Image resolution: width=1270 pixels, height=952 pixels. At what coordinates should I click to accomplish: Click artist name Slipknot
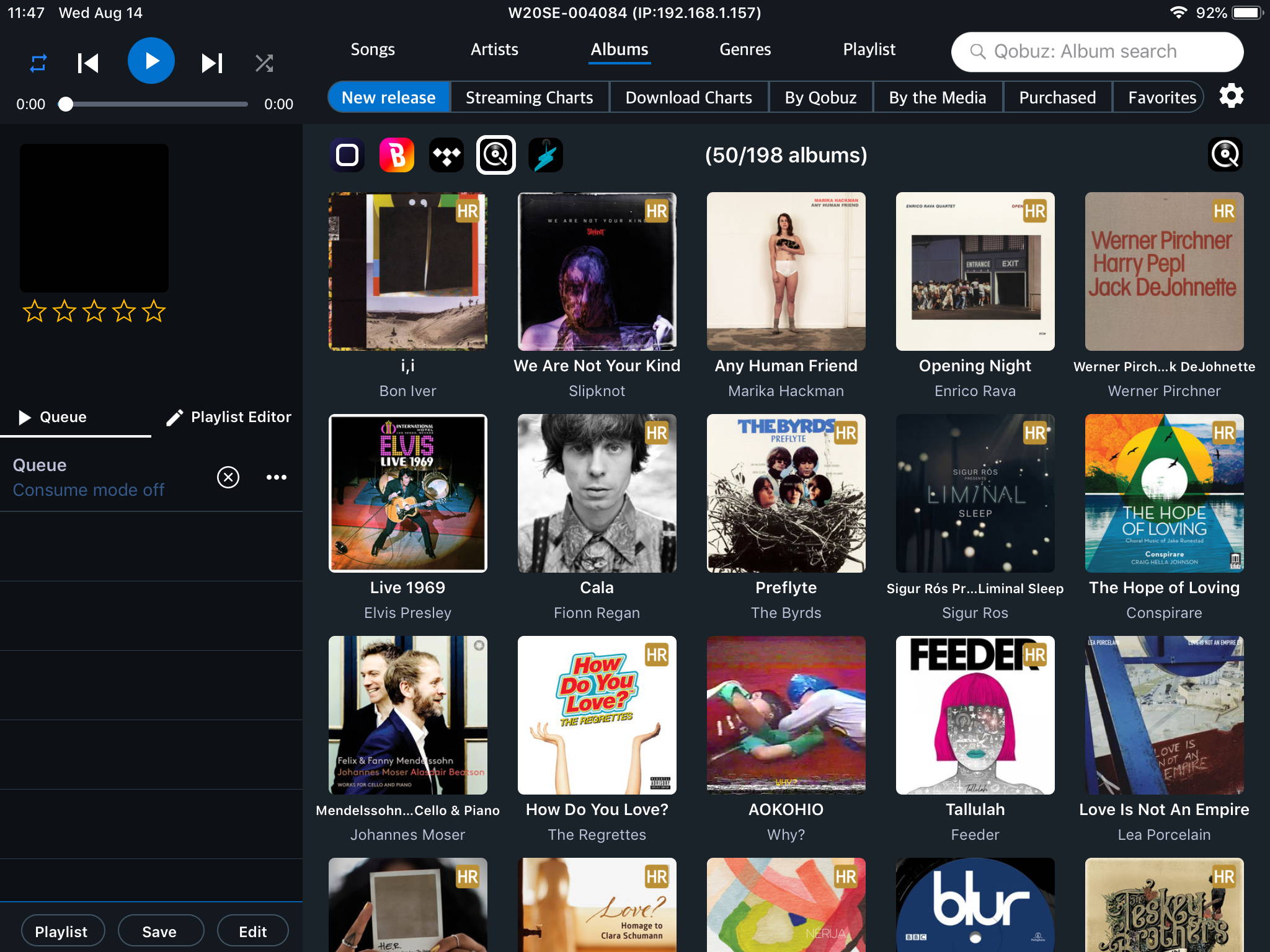pos(597,391)
